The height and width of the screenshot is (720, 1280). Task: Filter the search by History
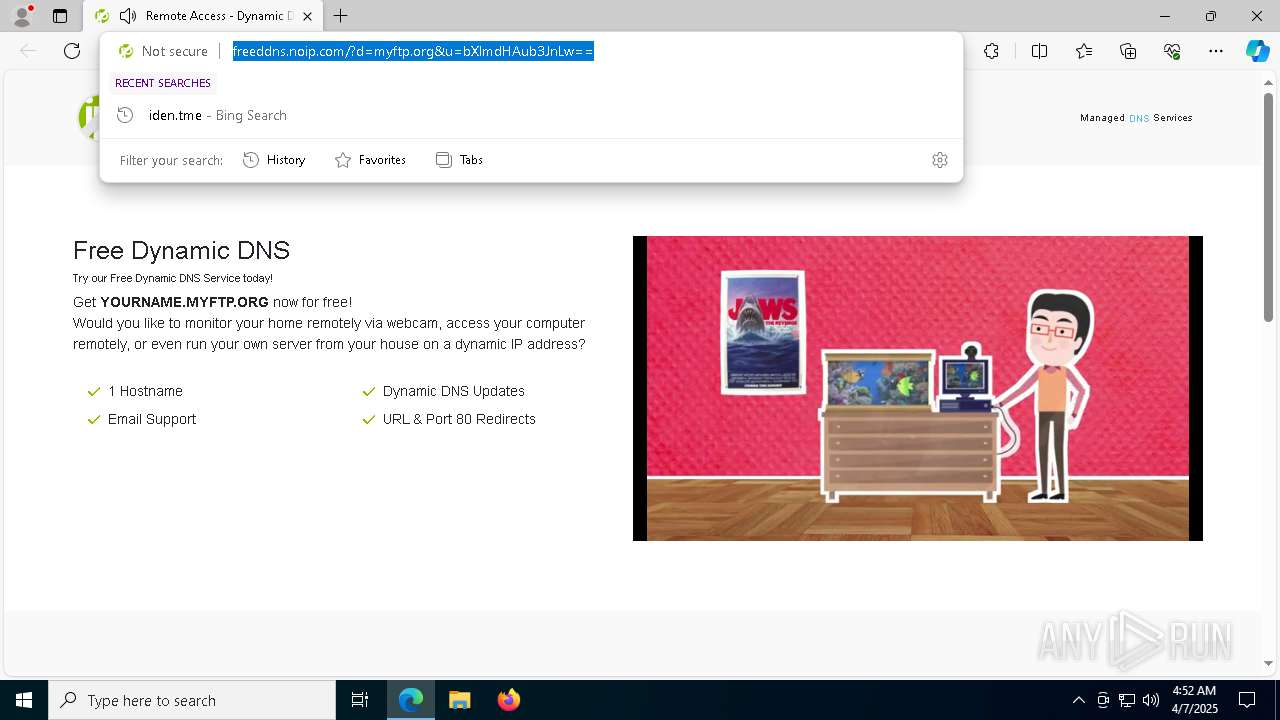274,160
